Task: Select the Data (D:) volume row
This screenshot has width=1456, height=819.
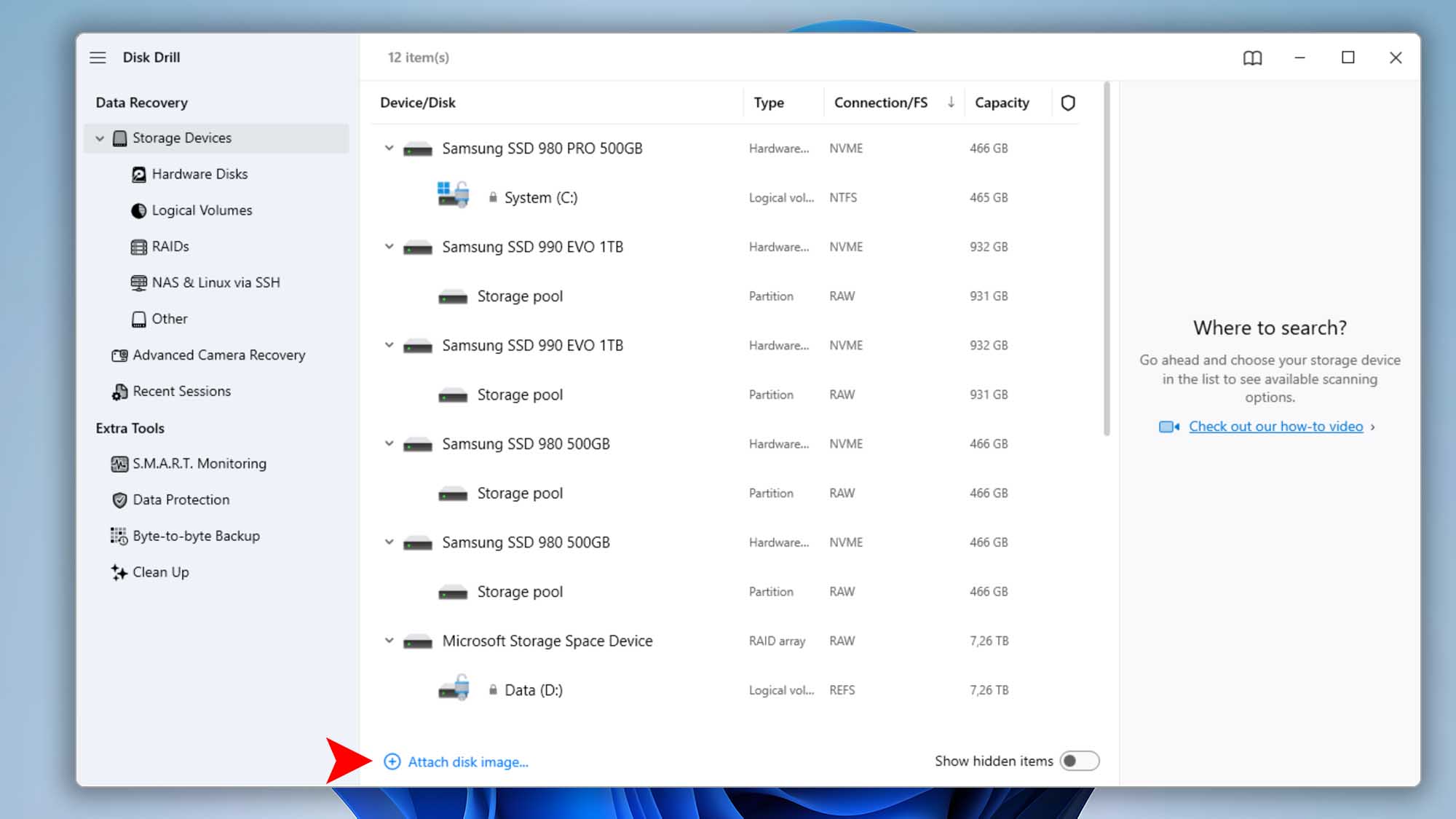Action: pos(724,690)
